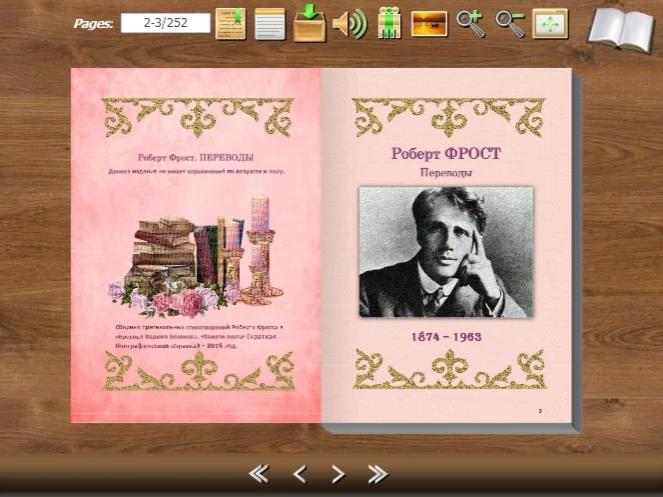Open the bookmarks page icon
Viewport: 663px width, 497px height.
231,22
